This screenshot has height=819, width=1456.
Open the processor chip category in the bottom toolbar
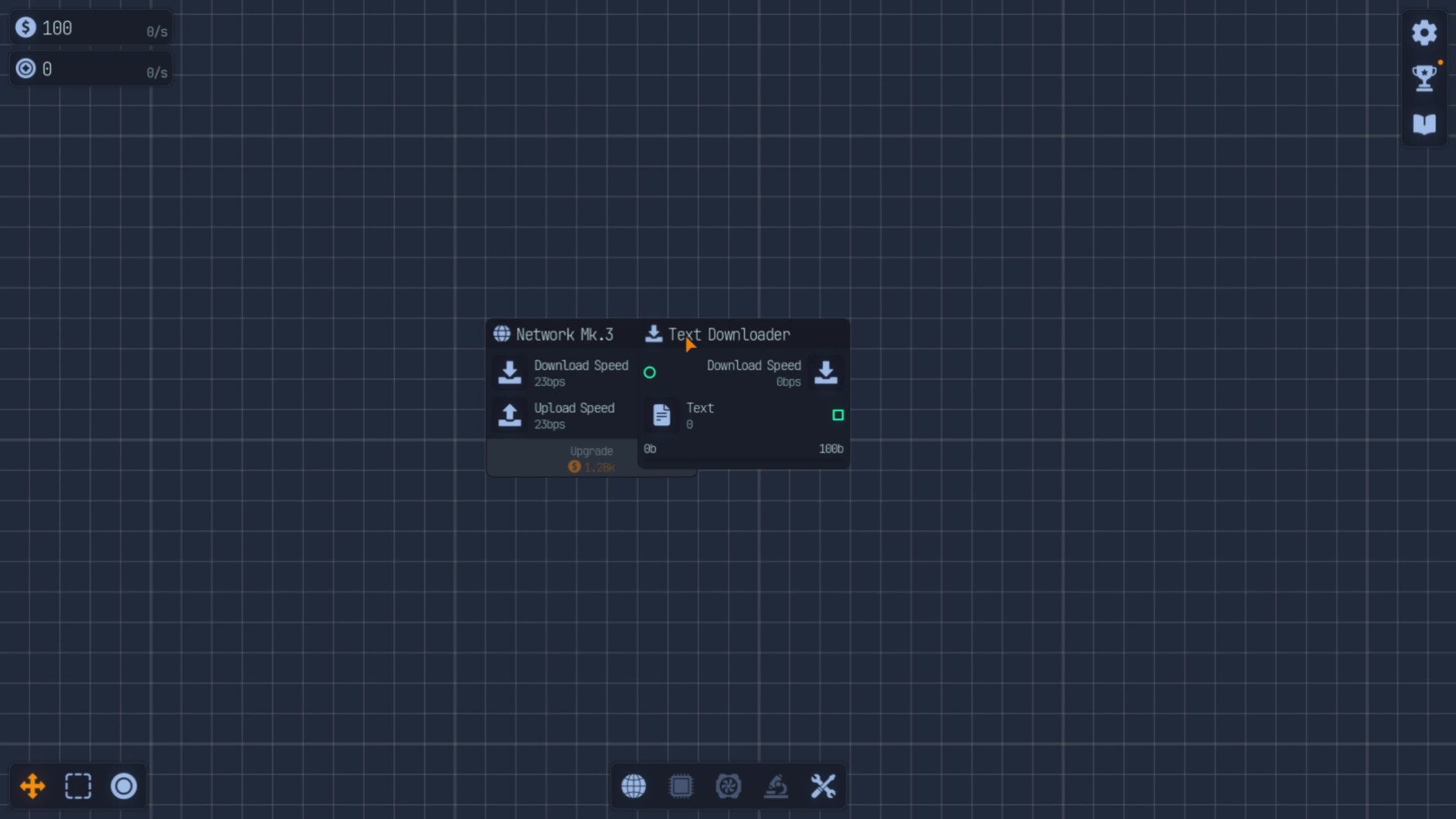click(x=681, y=786)
